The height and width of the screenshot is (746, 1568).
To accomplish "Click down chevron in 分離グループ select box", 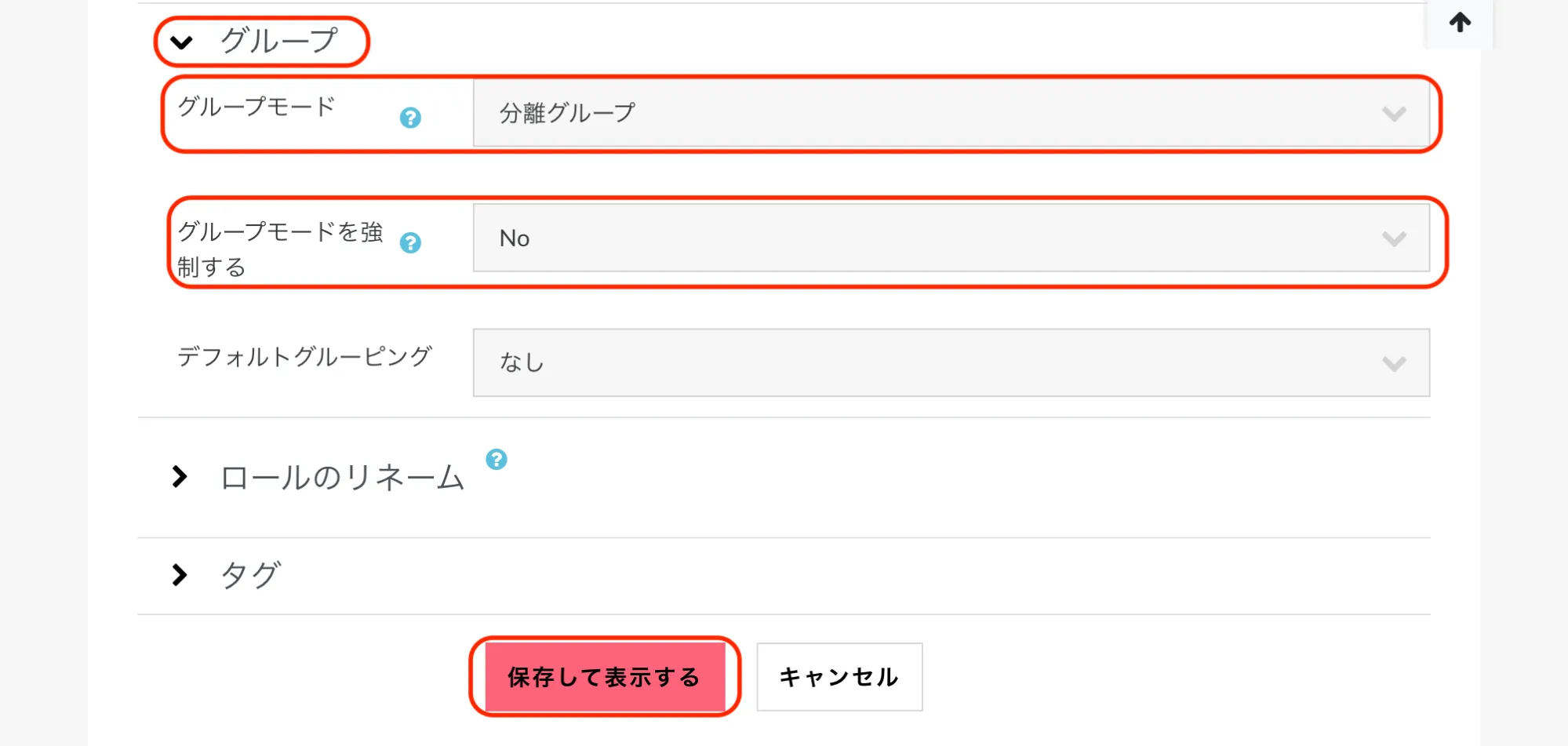I will (x=1394, y=115).
